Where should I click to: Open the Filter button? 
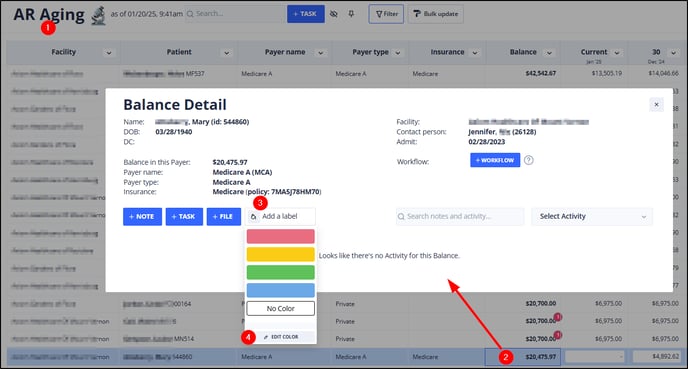pyautogui.click(x=386, y=14)
